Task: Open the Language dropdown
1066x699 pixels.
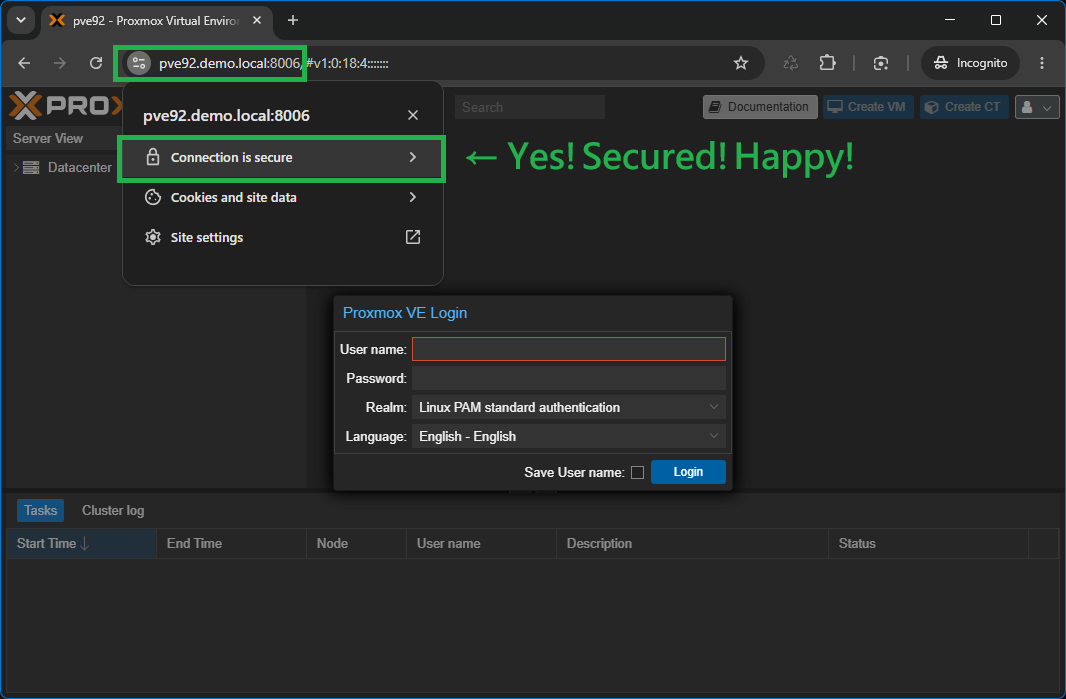Action: pos(569,437)
